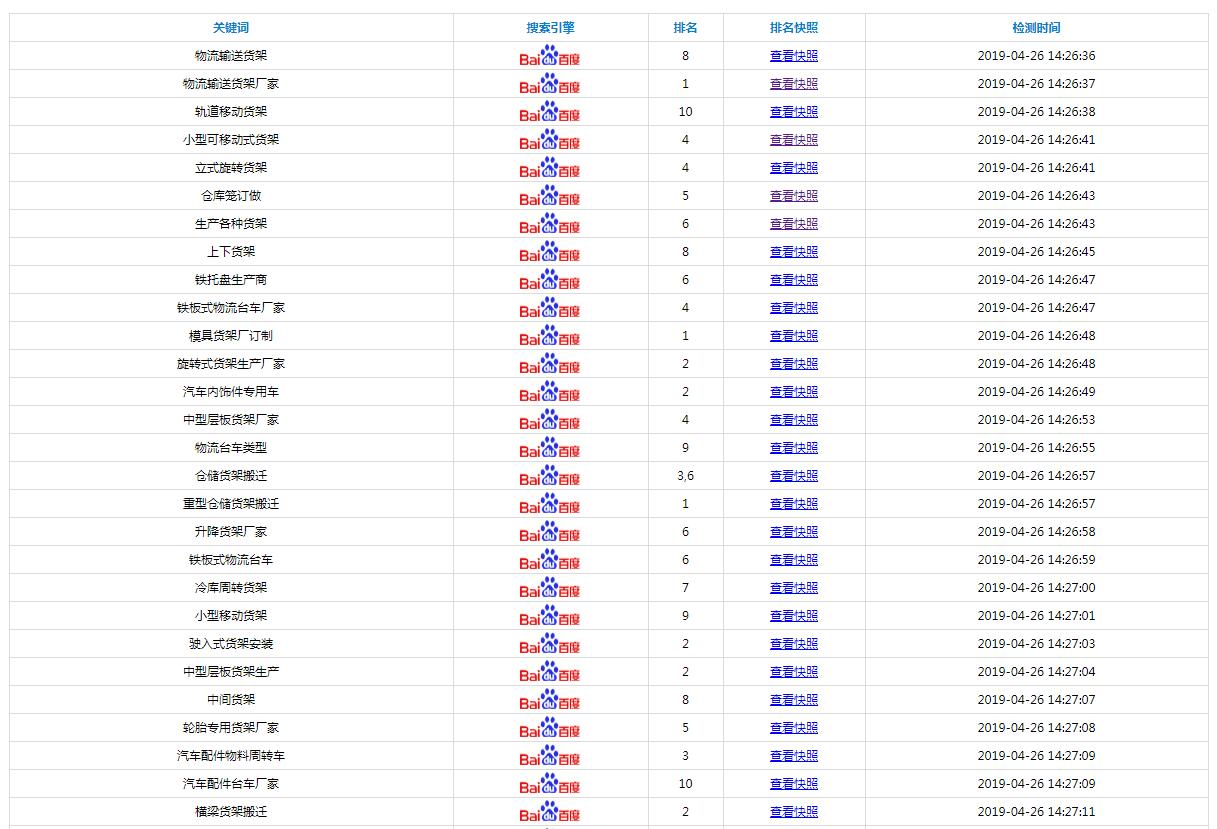Screen dimensions: 1217x829
Task: Click the keyword 铁托盘生产商
Action: [231, 280]
